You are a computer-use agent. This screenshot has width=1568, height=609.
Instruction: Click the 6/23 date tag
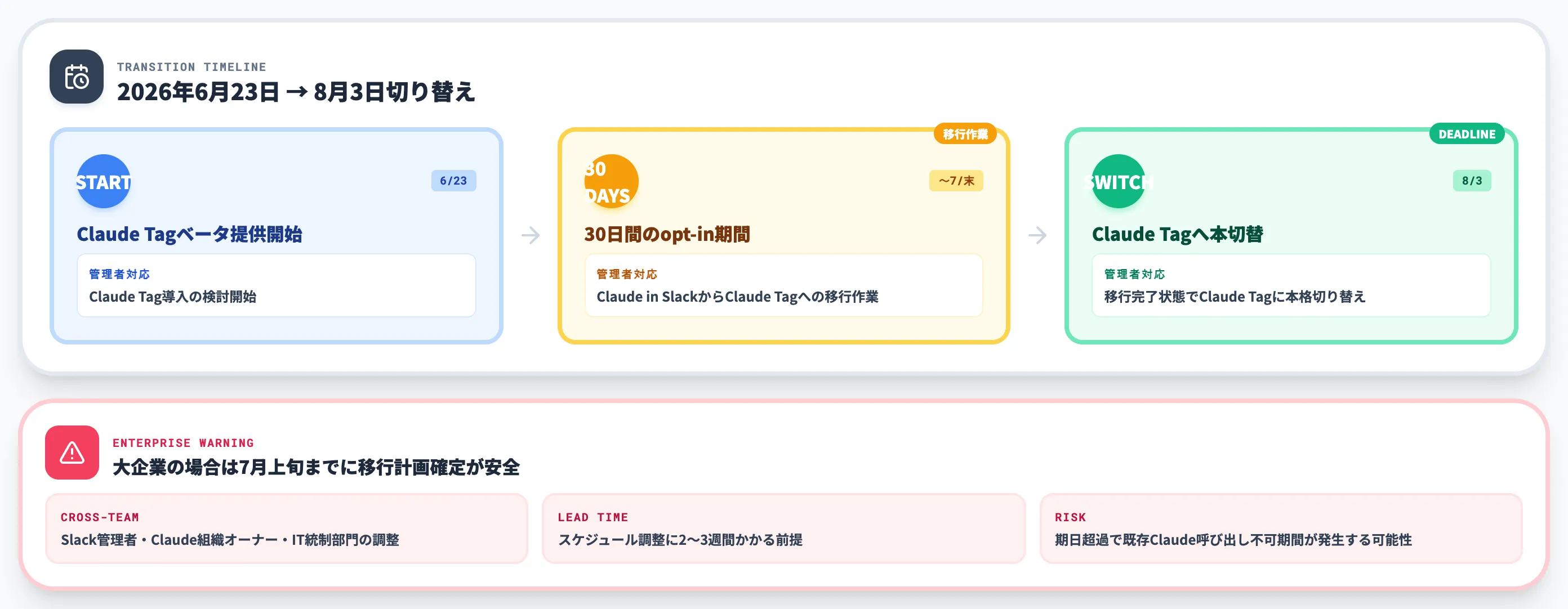coord(453,181)
